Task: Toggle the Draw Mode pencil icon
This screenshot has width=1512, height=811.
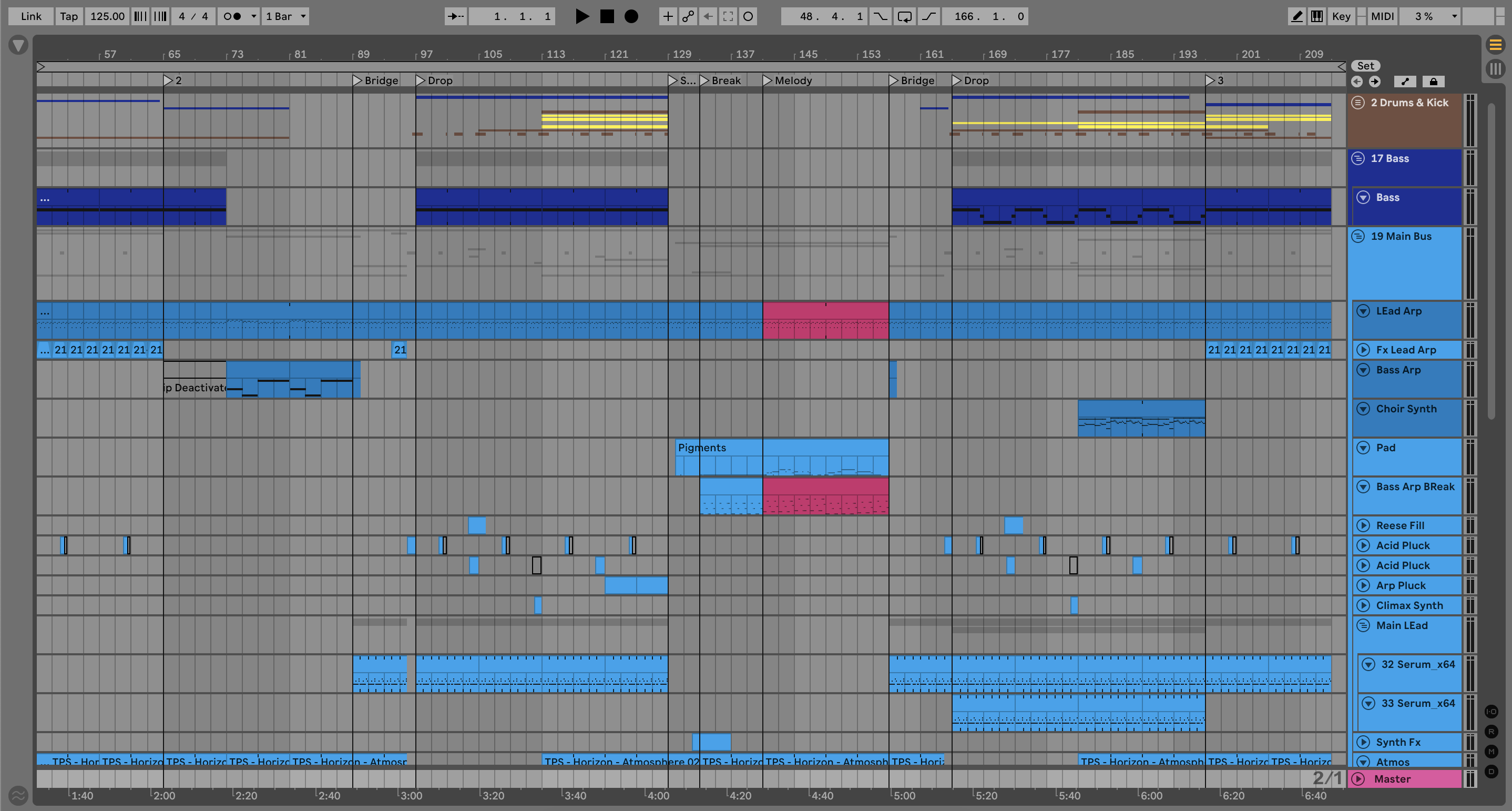Action: [x=1297, y=16]
